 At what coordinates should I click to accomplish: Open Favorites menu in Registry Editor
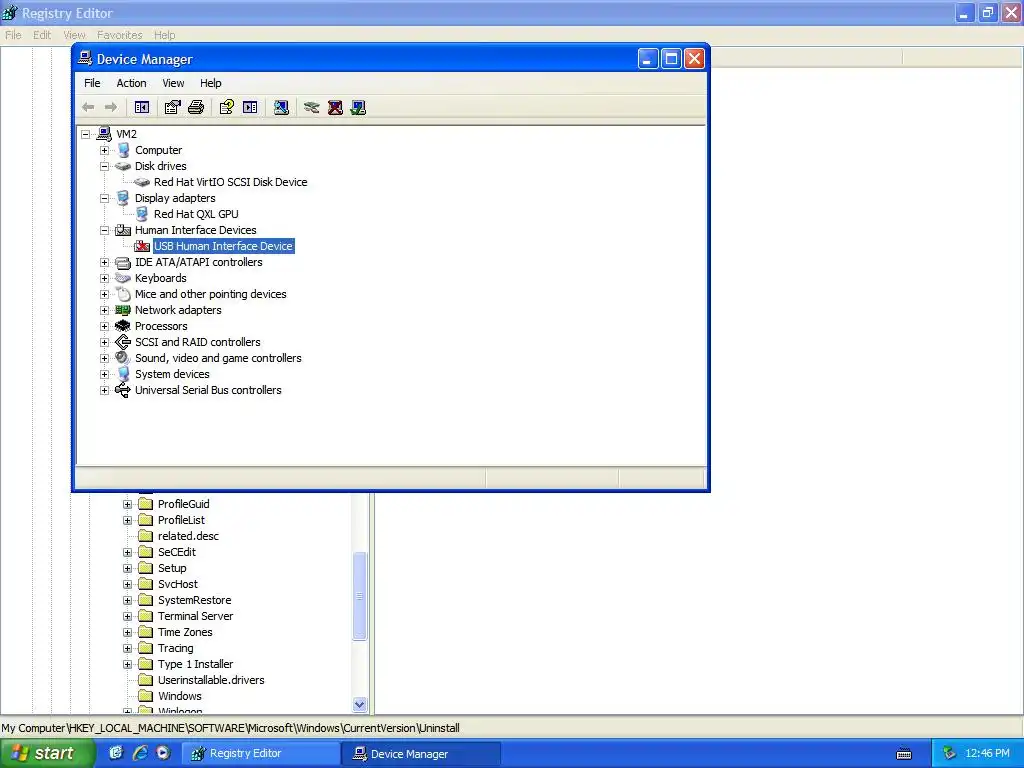120,35
